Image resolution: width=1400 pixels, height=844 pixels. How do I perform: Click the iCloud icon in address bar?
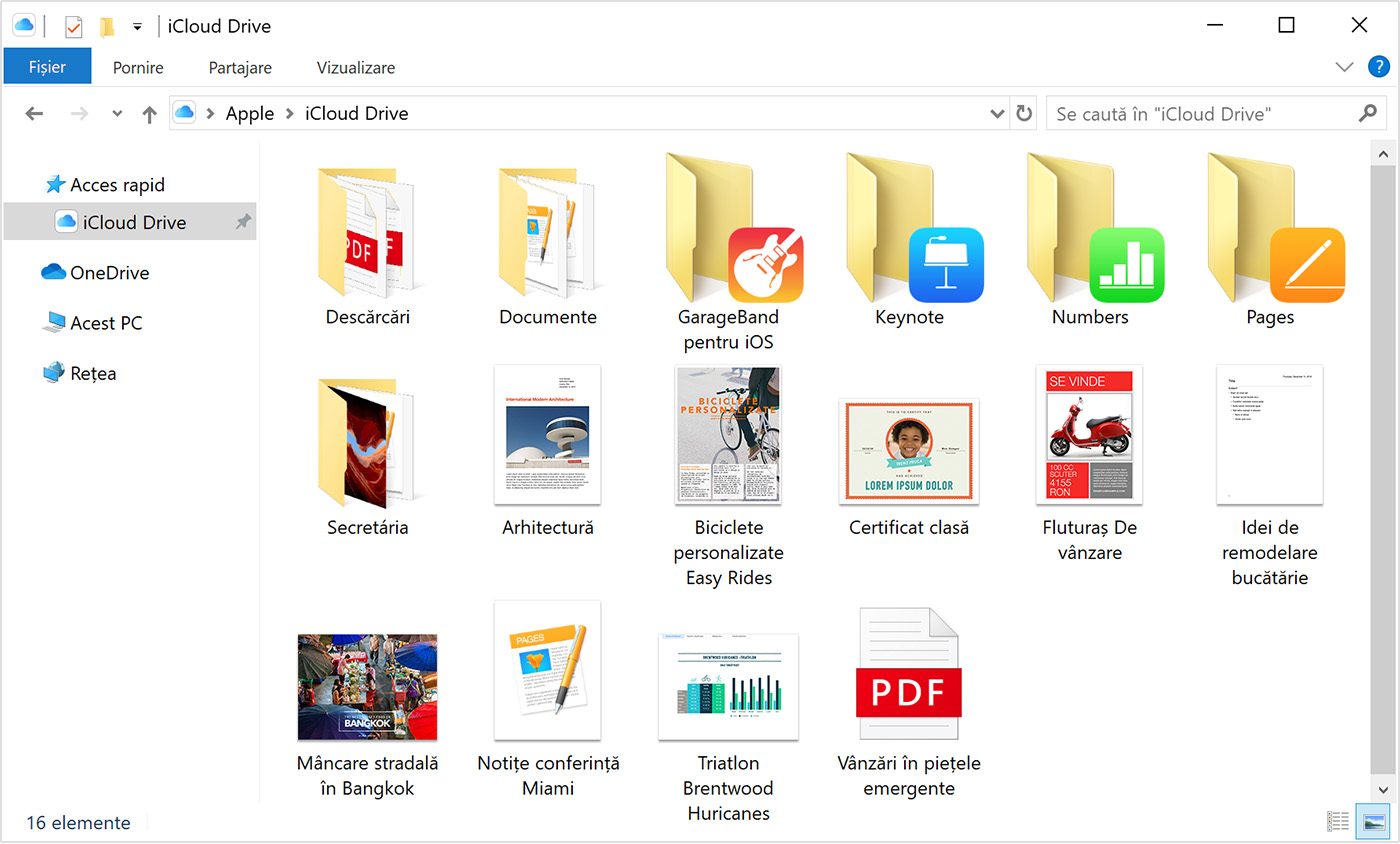184,113
